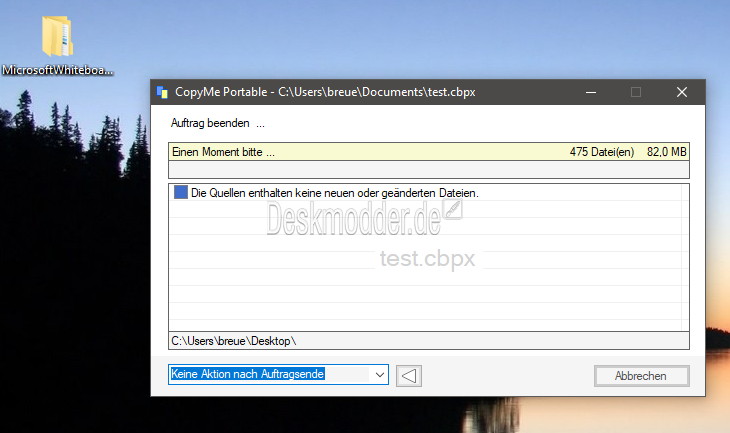
Task: Click the progress bar below 'Einen Moment bitte'
Action: tap(429, 169)
